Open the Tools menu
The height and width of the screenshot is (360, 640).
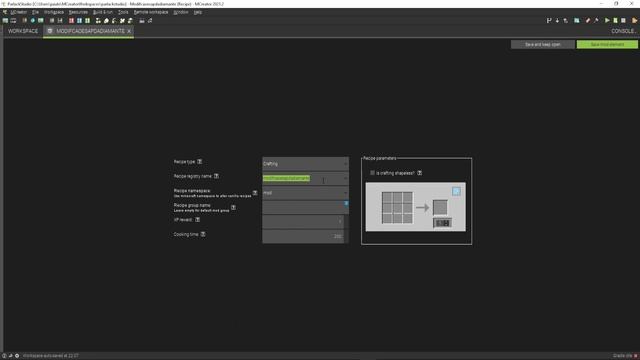coord(123,12)
